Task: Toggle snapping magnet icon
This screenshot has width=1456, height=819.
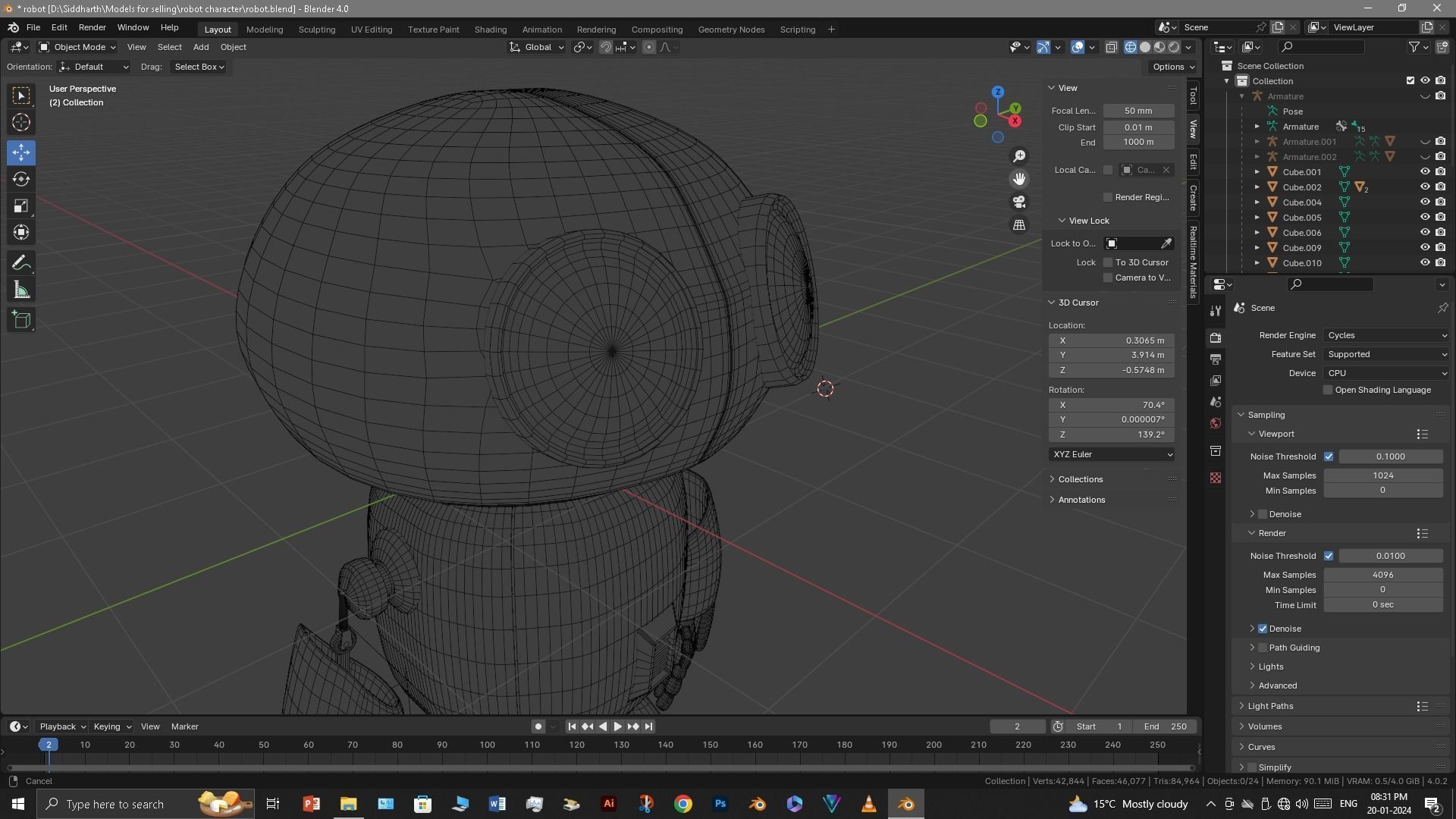Action: coord(606,47)
